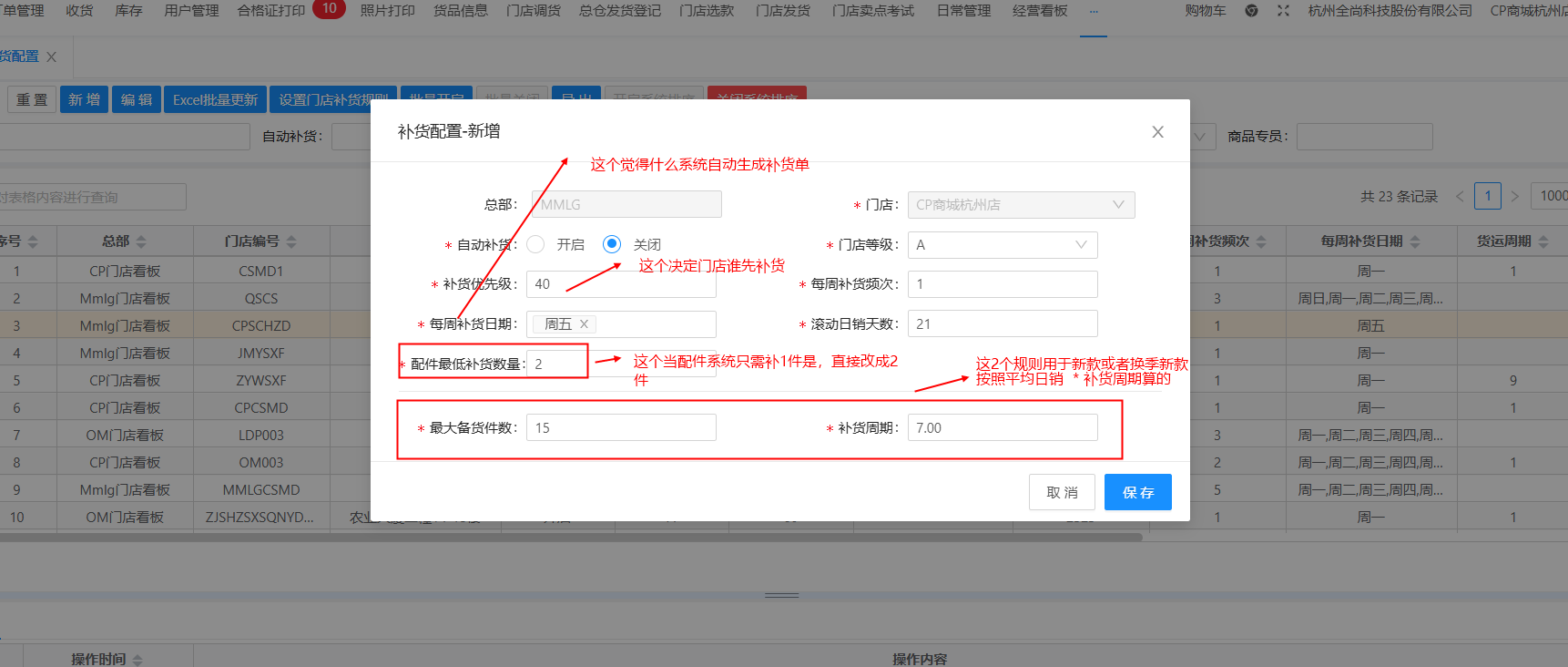This screenshot has height=667, width=1568.
Task: Click the 保存 button
Action: 1137,492
